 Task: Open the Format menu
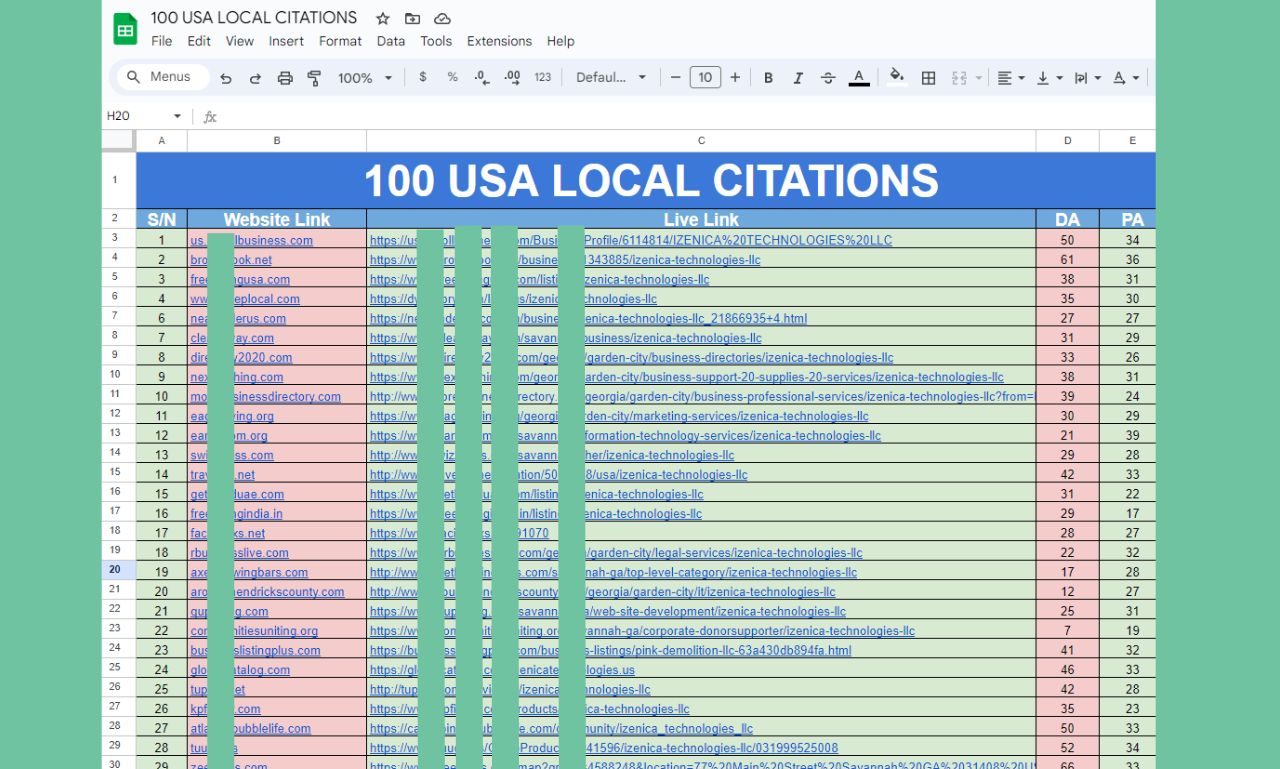pyautogui.click(x=340, y=41)
